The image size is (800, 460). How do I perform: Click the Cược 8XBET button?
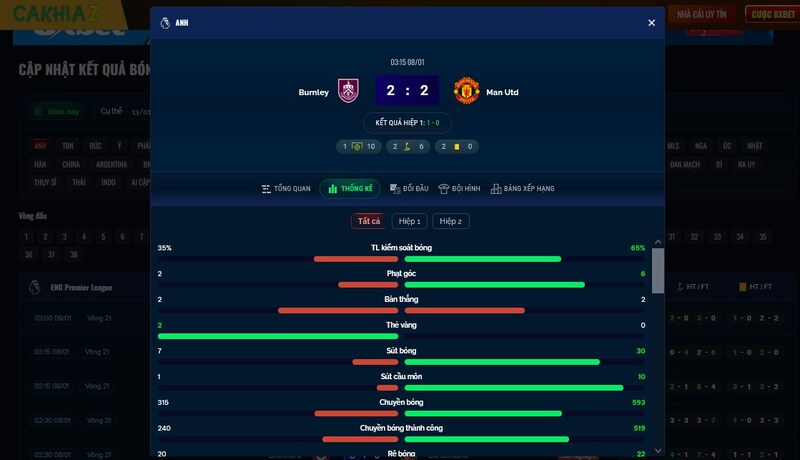(771, 14)
